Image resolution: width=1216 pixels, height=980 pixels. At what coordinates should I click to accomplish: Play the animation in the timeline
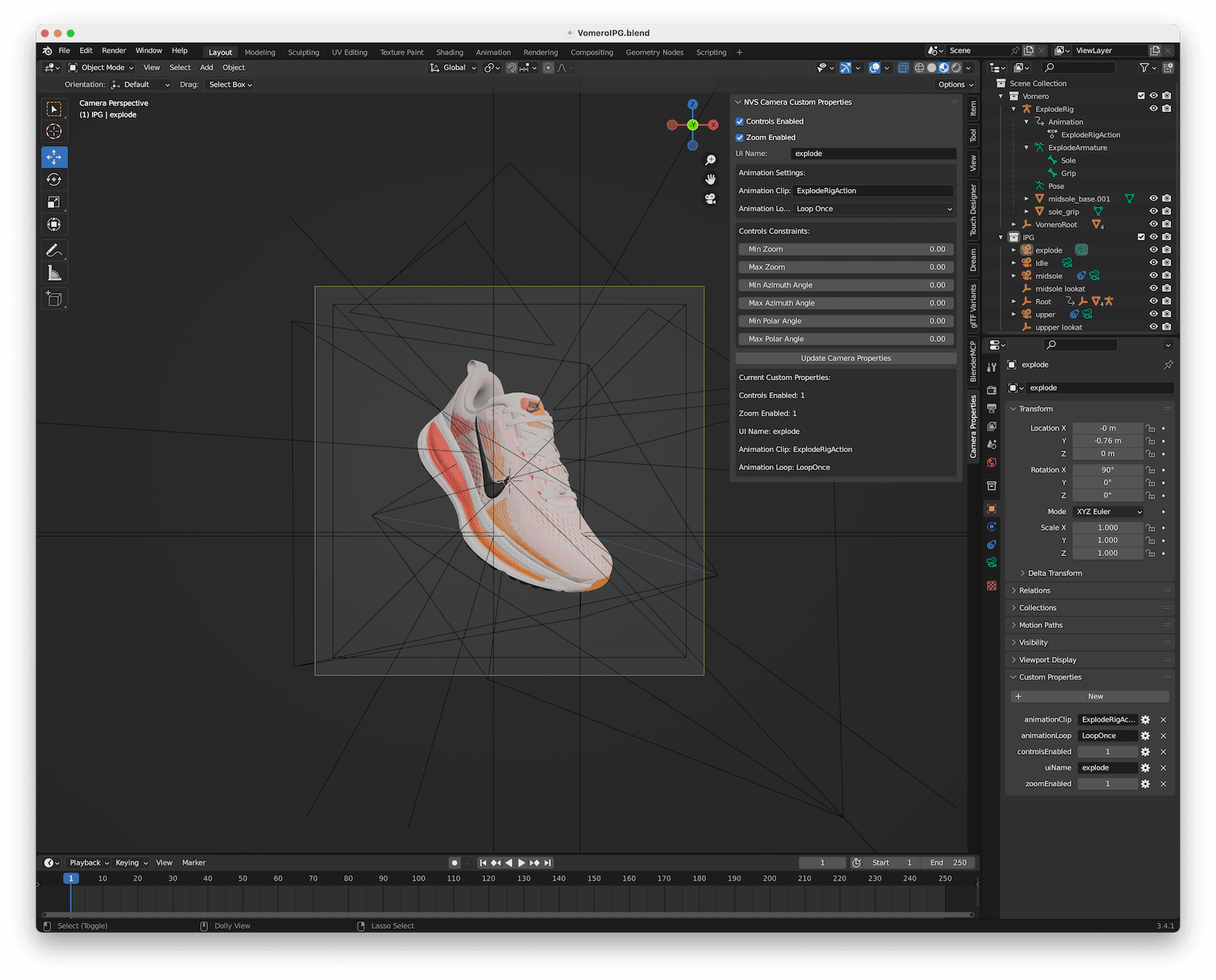(521, 862)
